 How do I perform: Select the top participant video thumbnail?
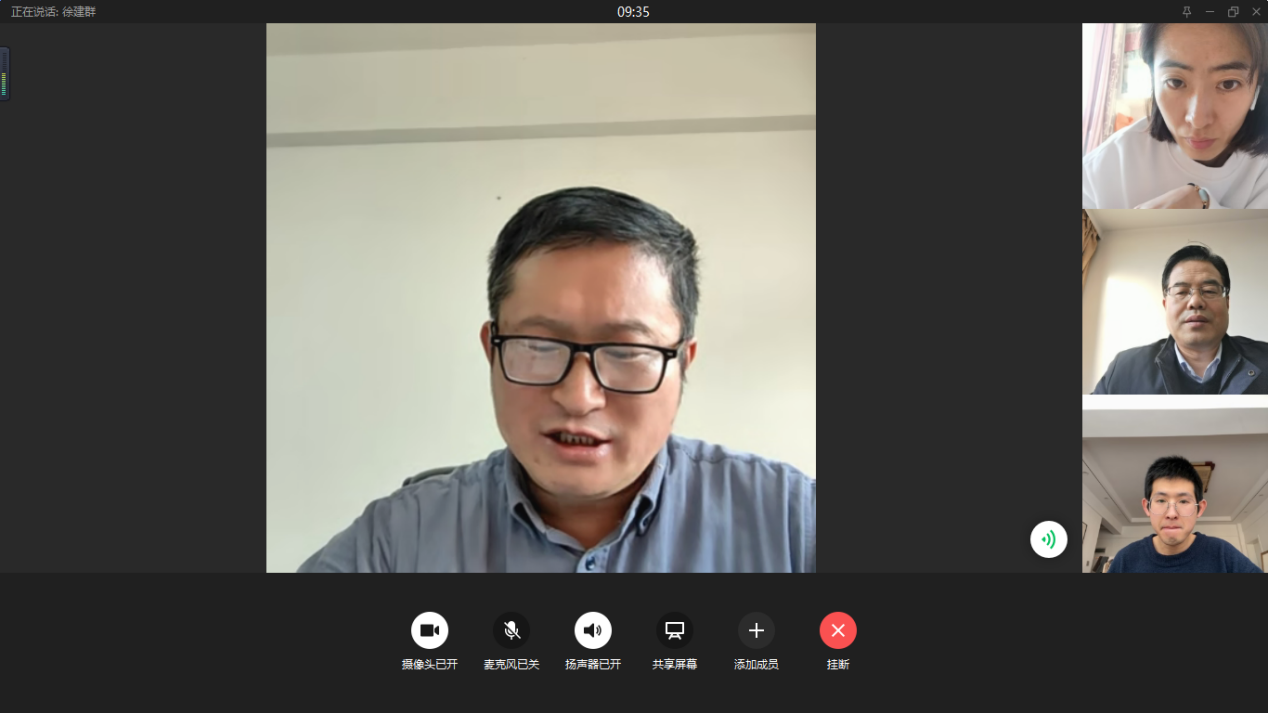(x=1174, y=116)
